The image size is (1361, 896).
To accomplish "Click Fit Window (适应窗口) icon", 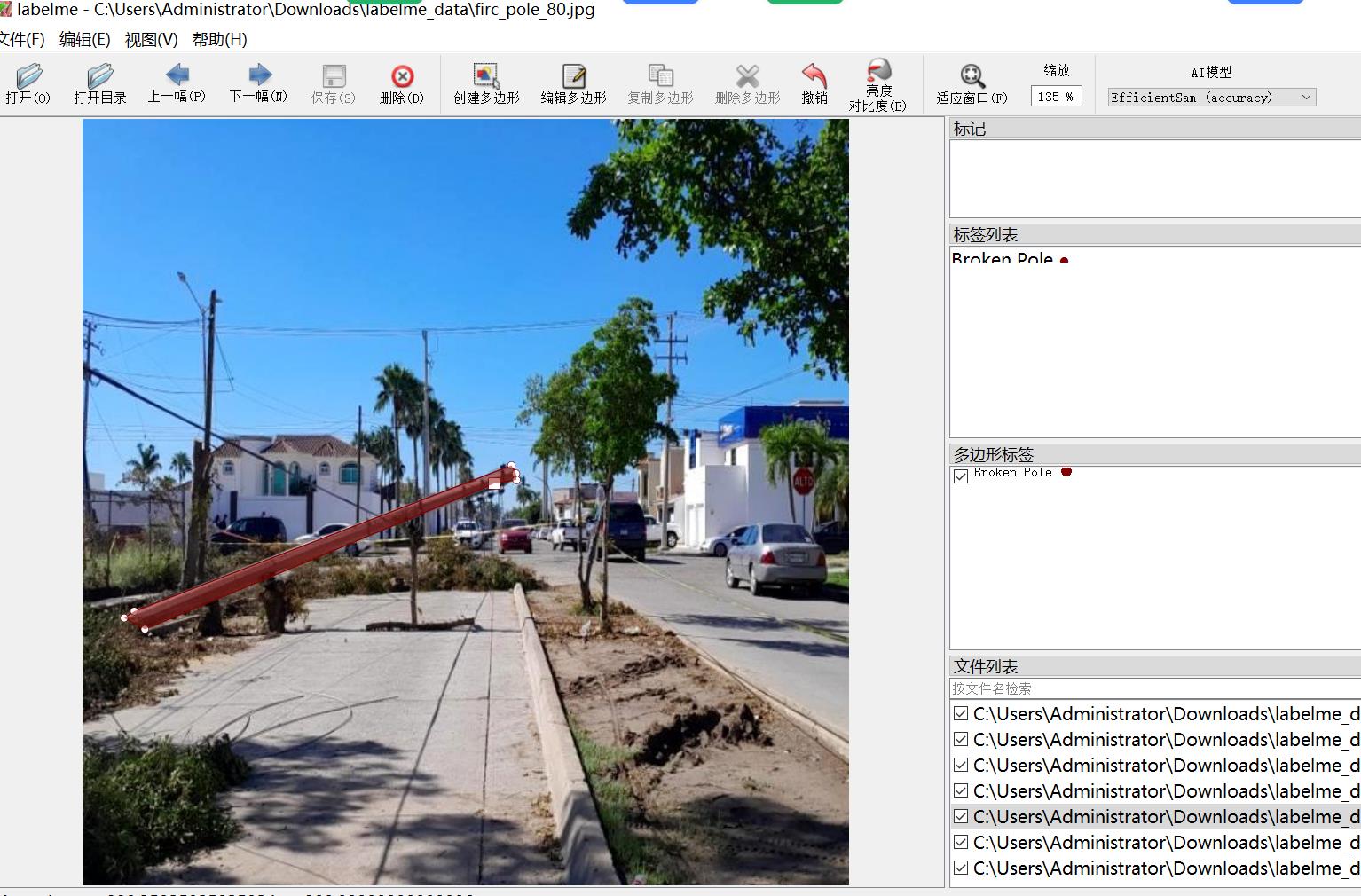I will point(972,76).
